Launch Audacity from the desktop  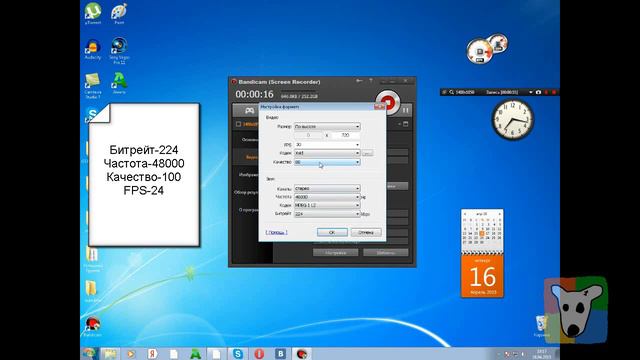[x=93, y=50]
